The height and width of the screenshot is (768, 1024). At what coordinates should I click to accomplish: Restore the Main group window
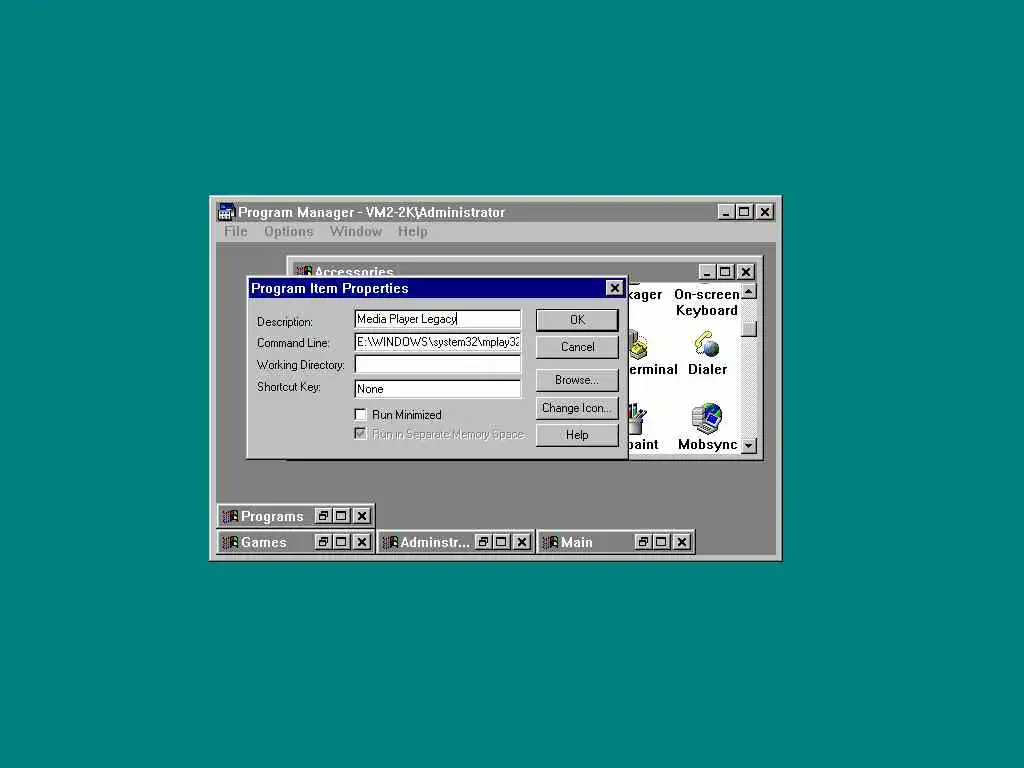click(x=643, y=542)
